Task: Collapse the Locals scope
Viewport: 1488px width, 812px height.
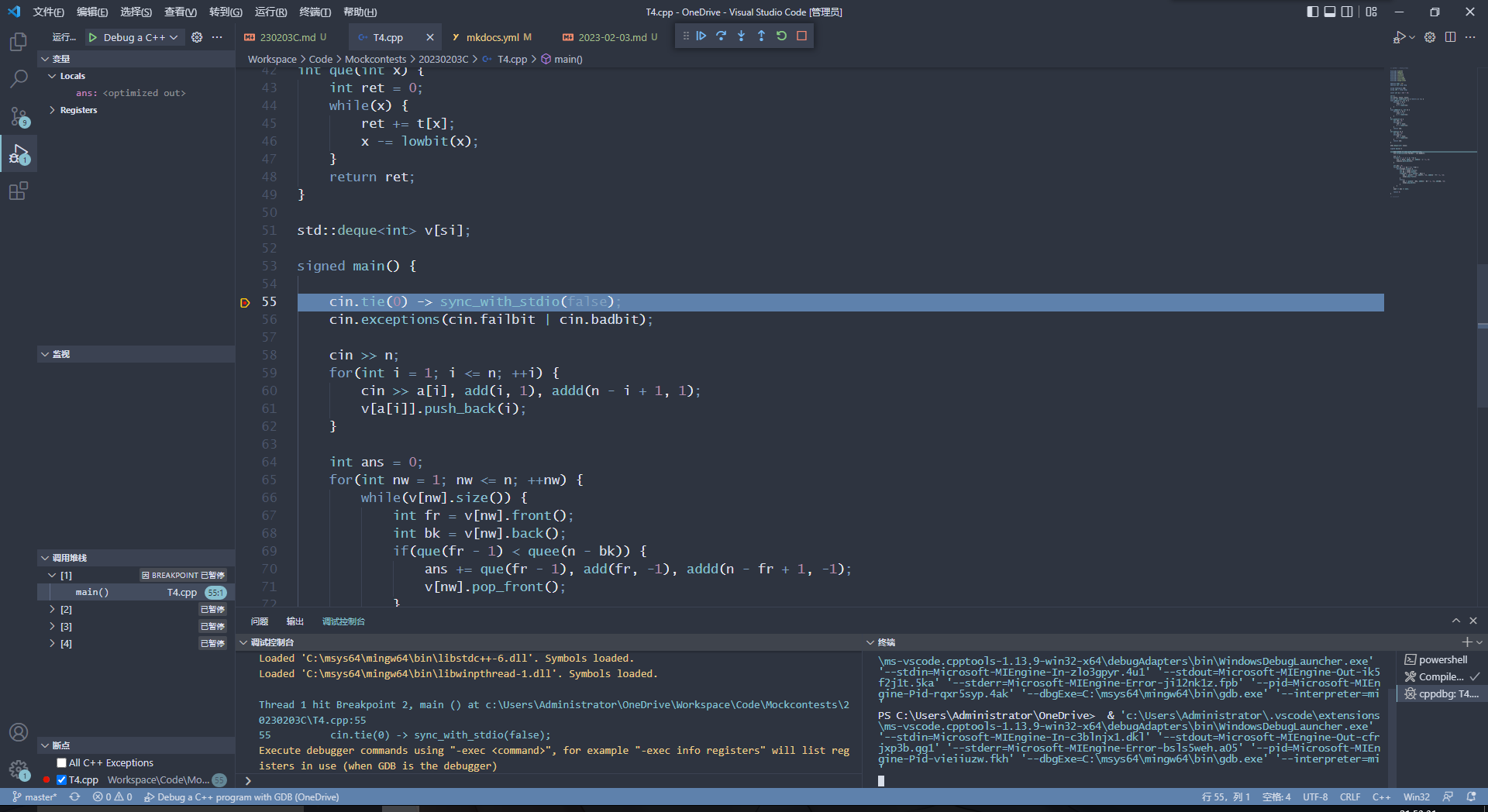Action: pos(52,76)
